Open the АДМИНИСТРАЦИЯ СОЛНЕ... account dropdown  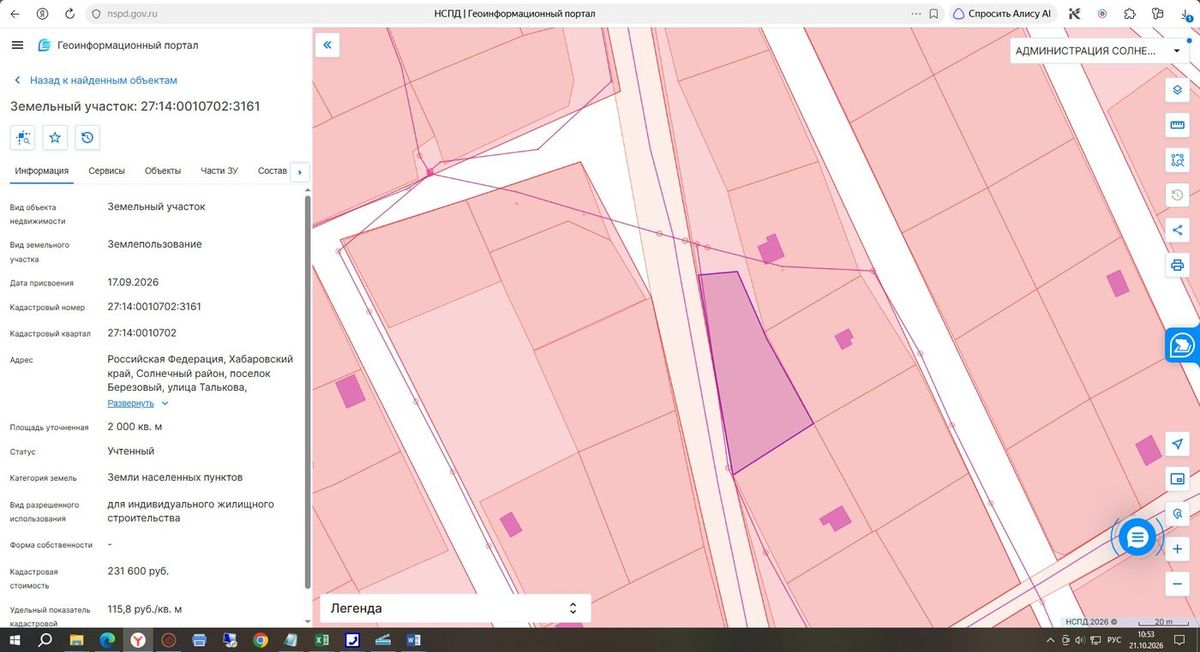(1098, 51)
